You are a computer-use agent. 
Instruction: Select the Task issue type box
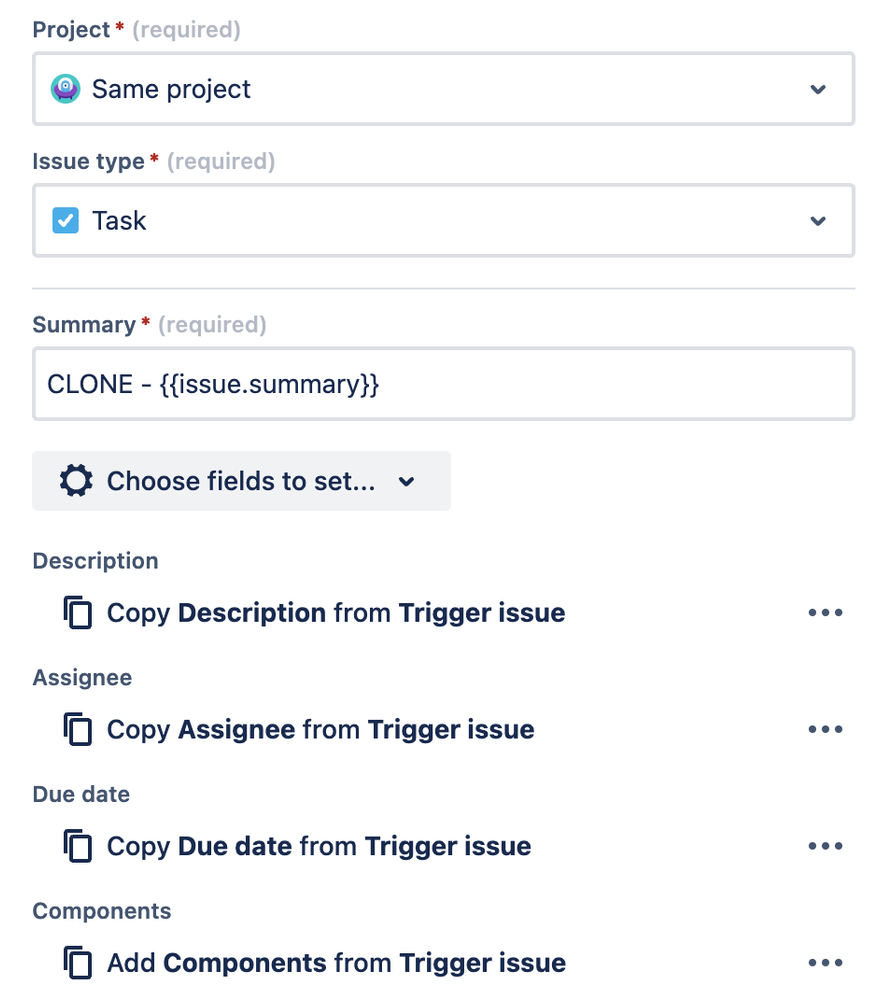tap(443, 220)
